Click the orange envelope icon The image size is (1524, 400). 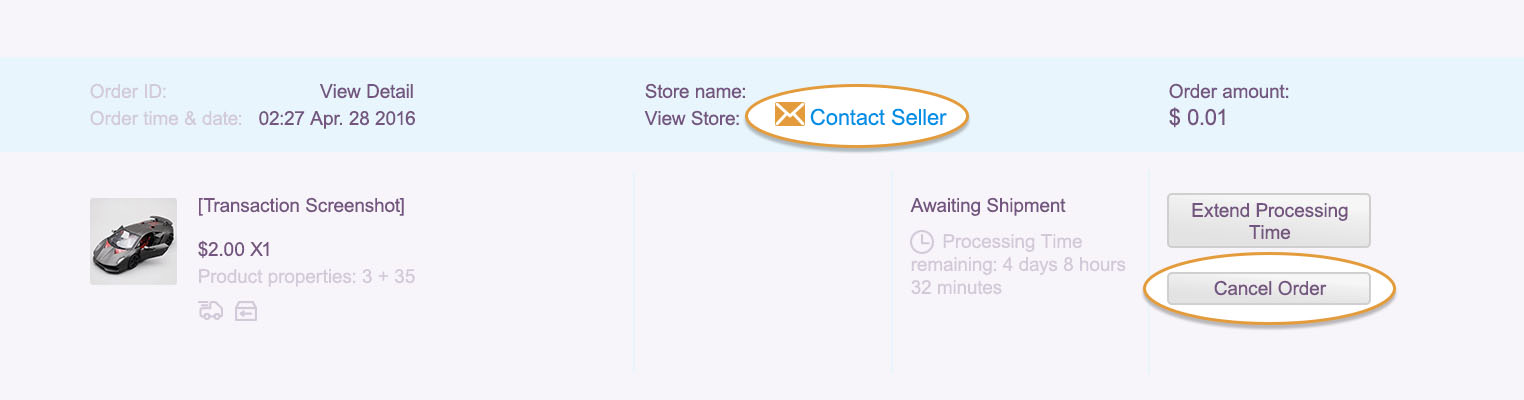[x=789, y=115]
